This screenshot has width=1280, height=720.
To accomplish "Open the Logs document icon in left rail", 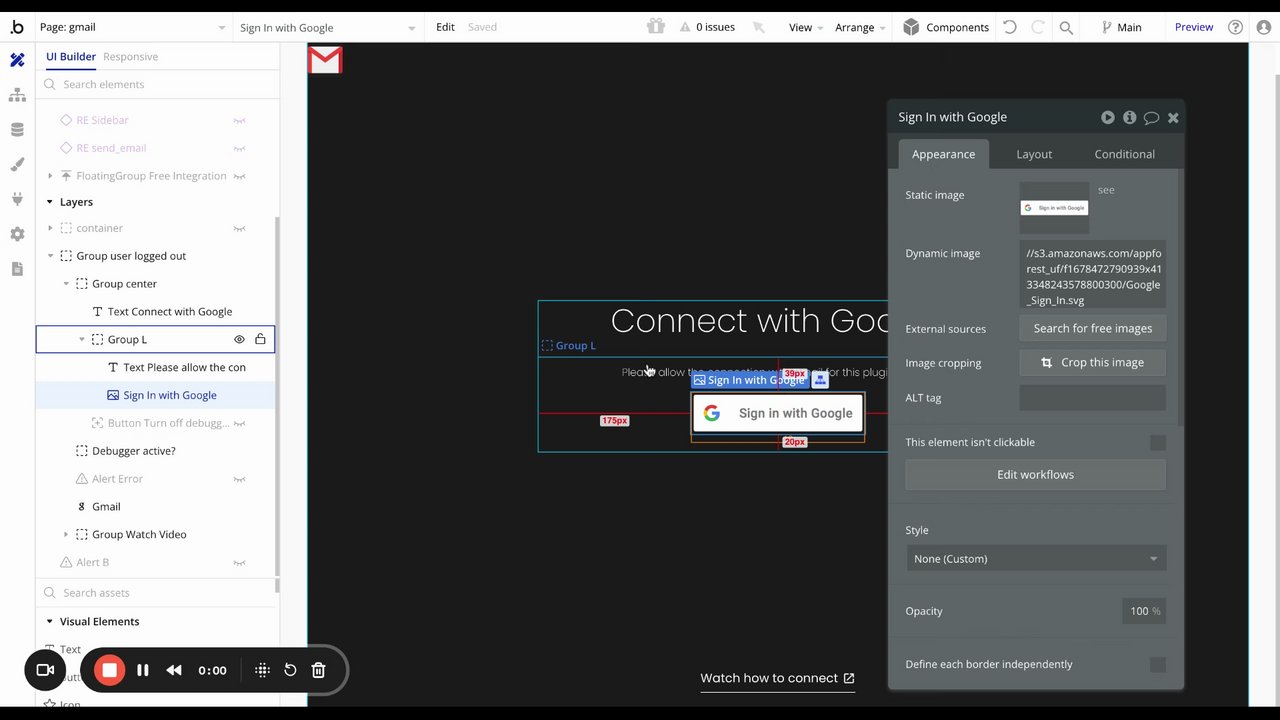I will click(x=17, y=269).
